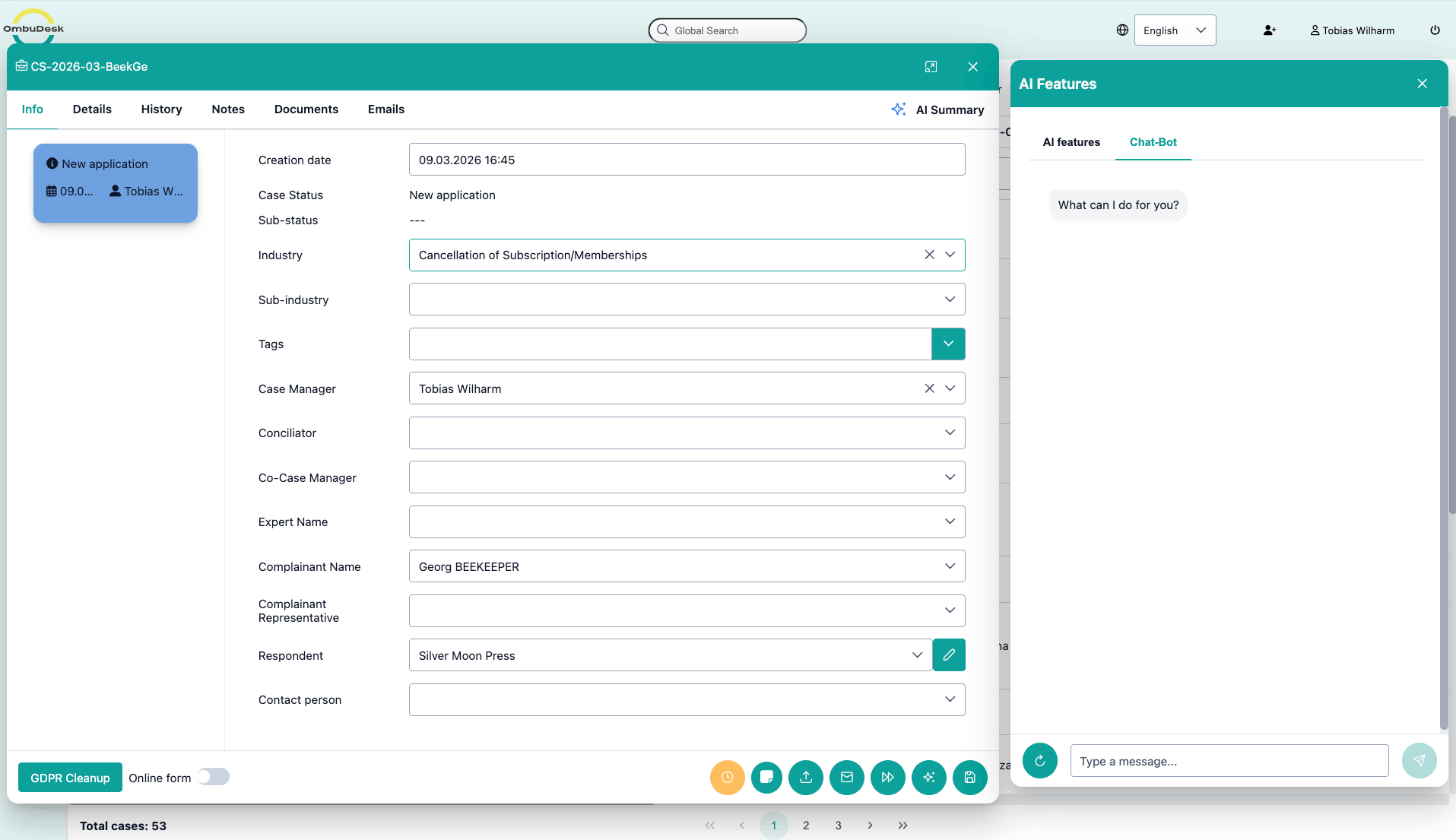Click the fast-forward next status icon

887,777
